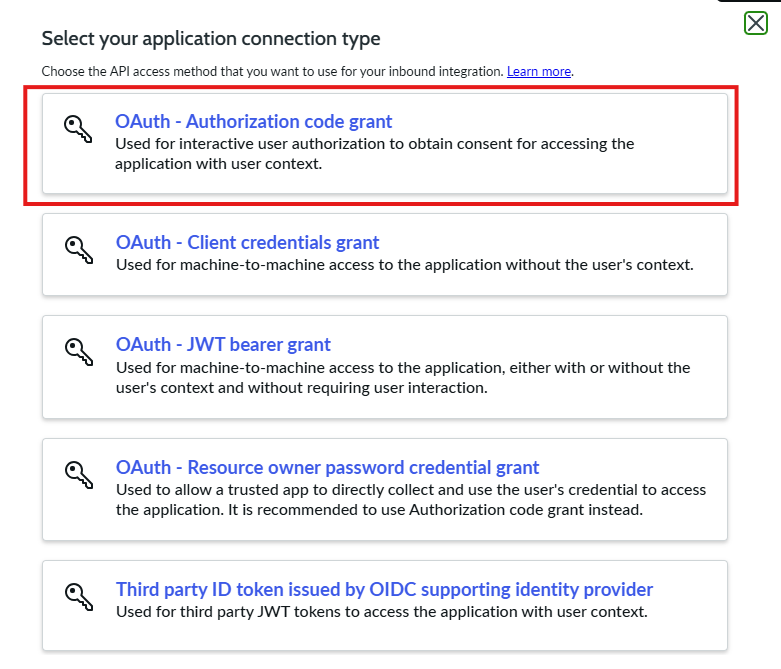Click the machine-to-machine description under Client credentials

point(404,265)
